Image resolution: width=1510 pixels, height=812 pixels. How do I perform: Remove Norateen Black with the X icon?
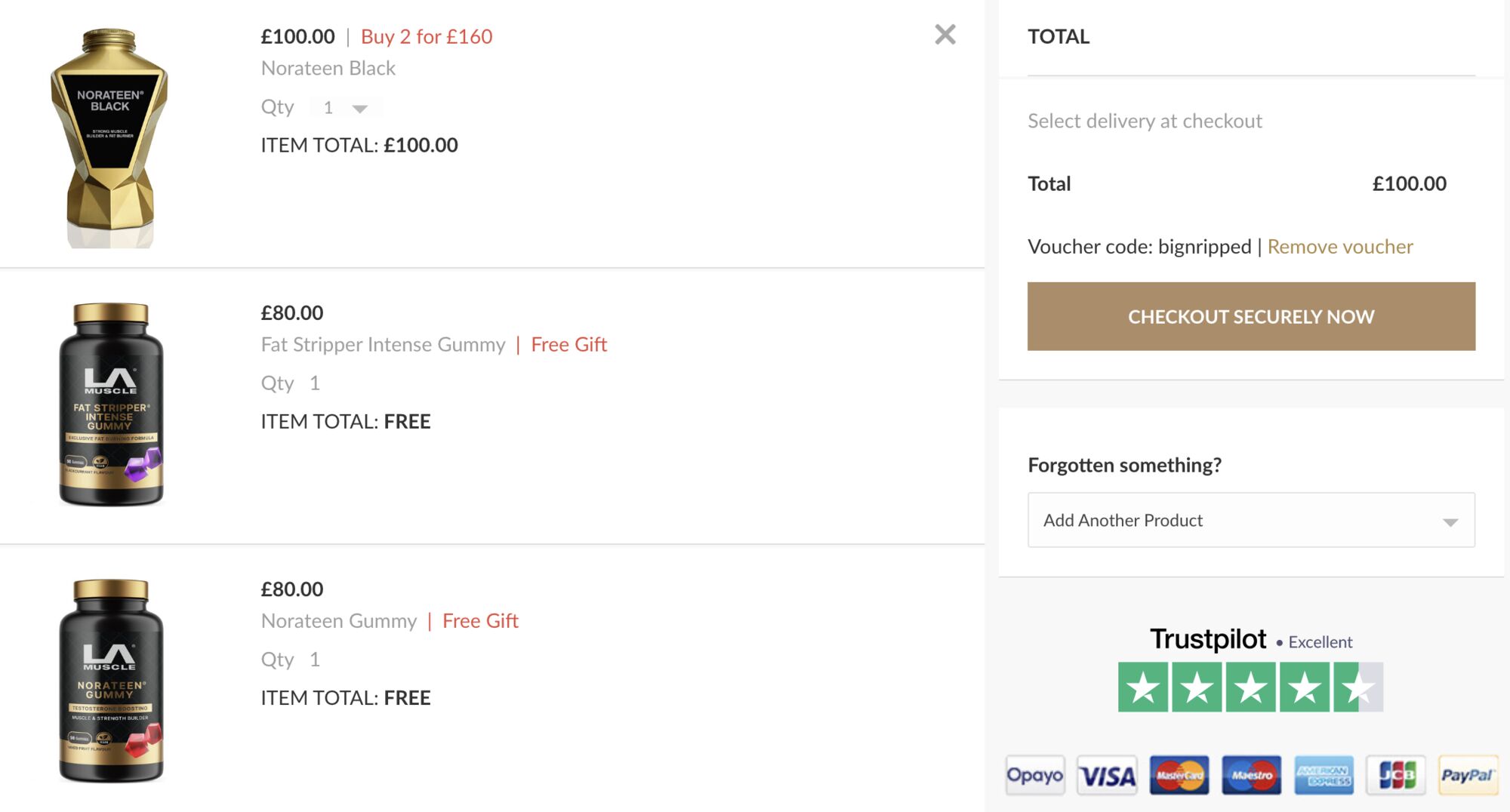click(945, 35)
